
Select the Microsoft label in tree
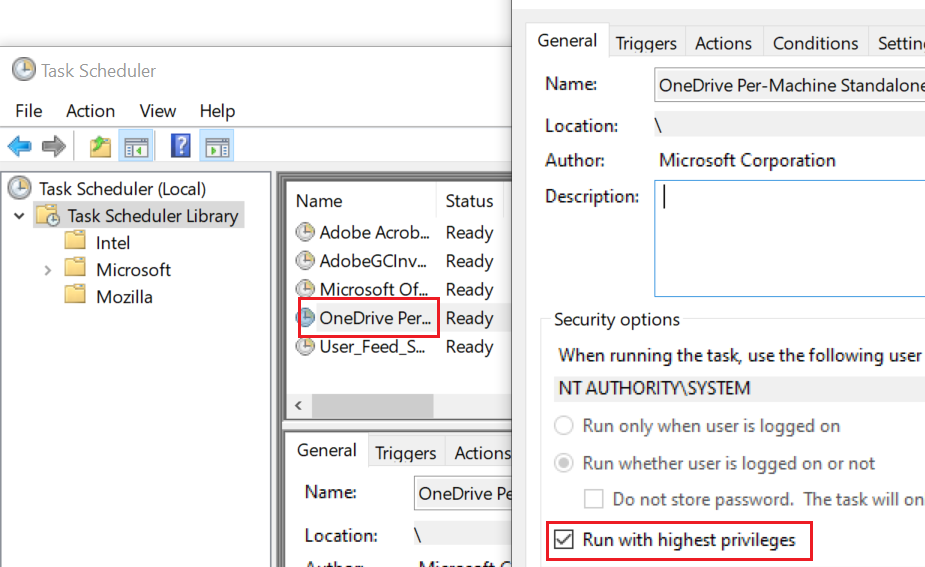(133, 270)
